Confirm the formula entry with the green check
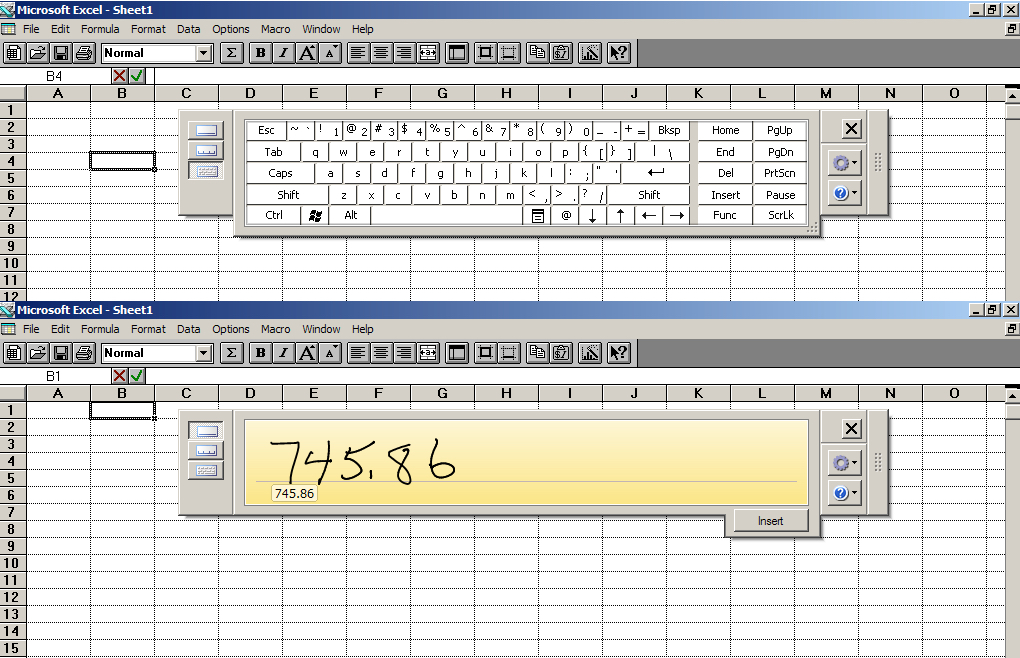 pos(137,75)
